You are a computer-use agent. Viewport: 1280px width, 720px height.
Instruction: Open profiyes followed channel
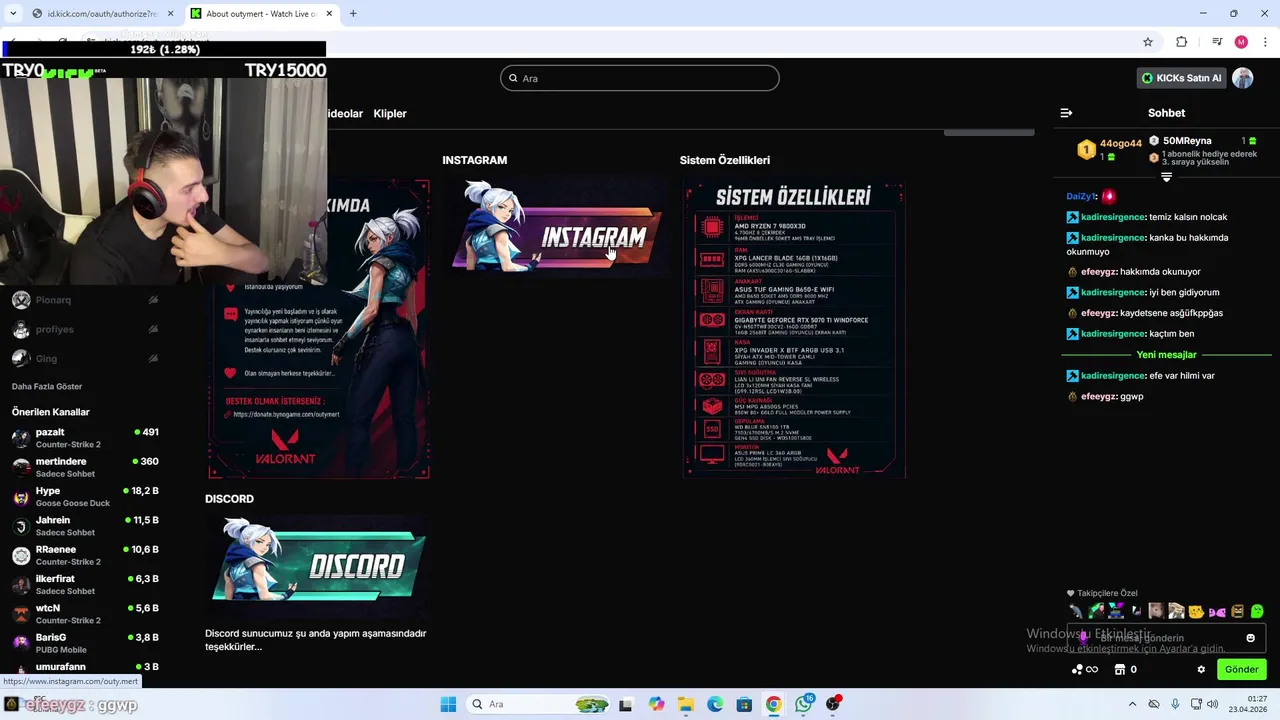pyautogui.click(x=86, y=329)
